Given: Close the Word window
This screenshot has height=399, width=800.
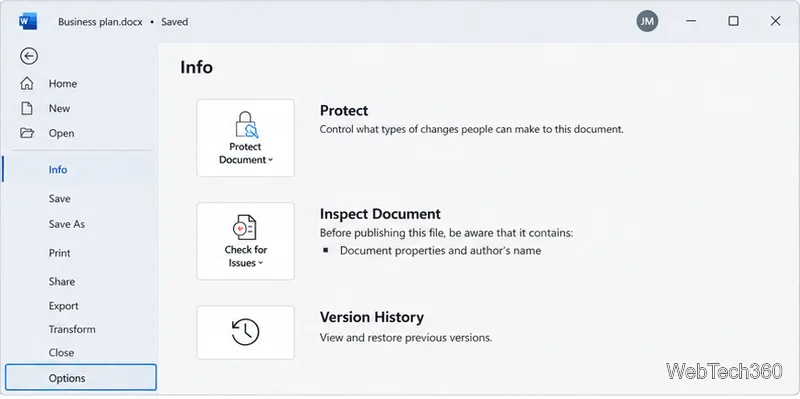Looking at the screenshot, I should [x=775, y=21].
